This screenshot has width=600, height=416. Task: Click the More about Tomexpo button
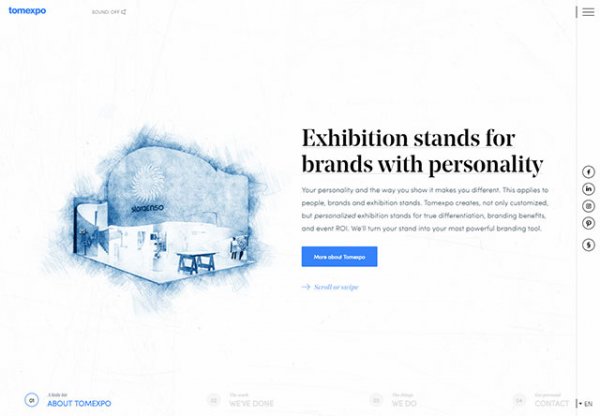pos(339,257)
